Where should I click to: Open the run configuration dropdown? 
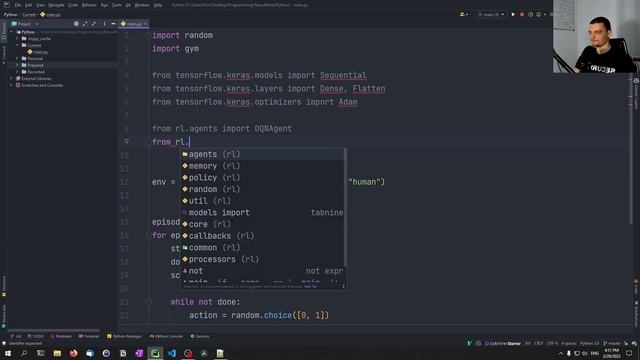491,14
